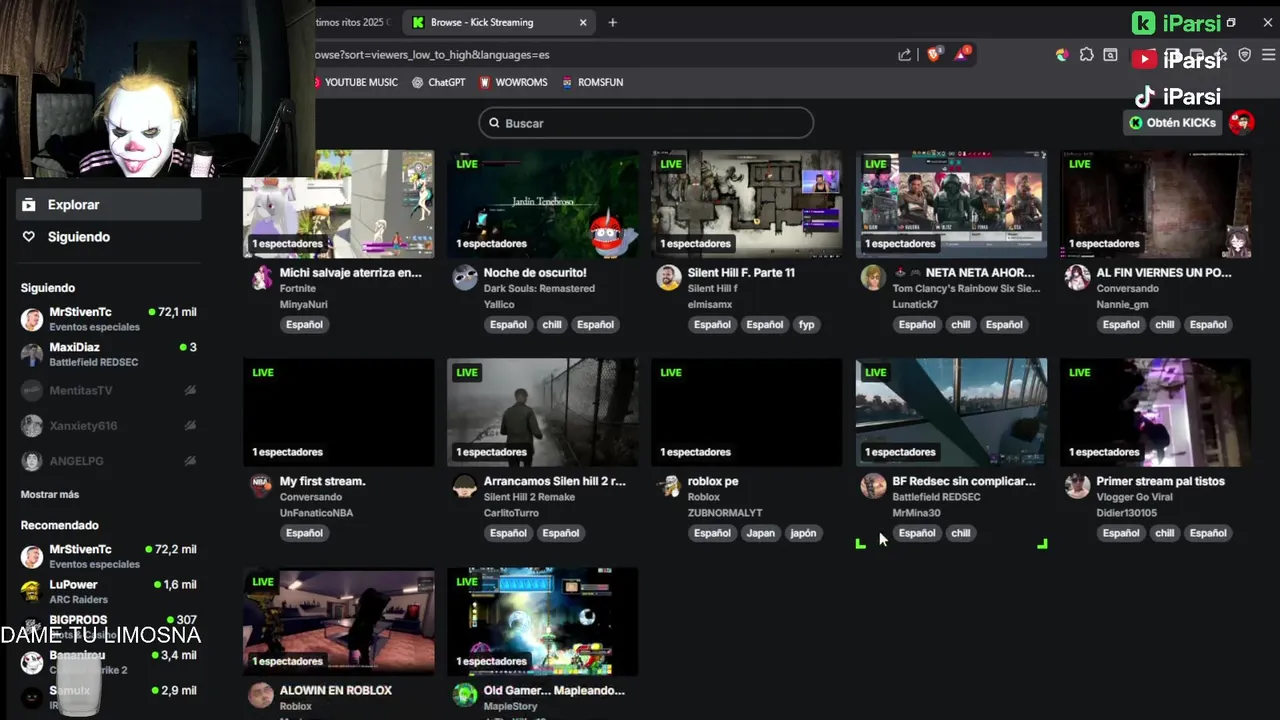
Task: Click 'LuPower' name in Recomendado
Action: [x=73, y=585]
